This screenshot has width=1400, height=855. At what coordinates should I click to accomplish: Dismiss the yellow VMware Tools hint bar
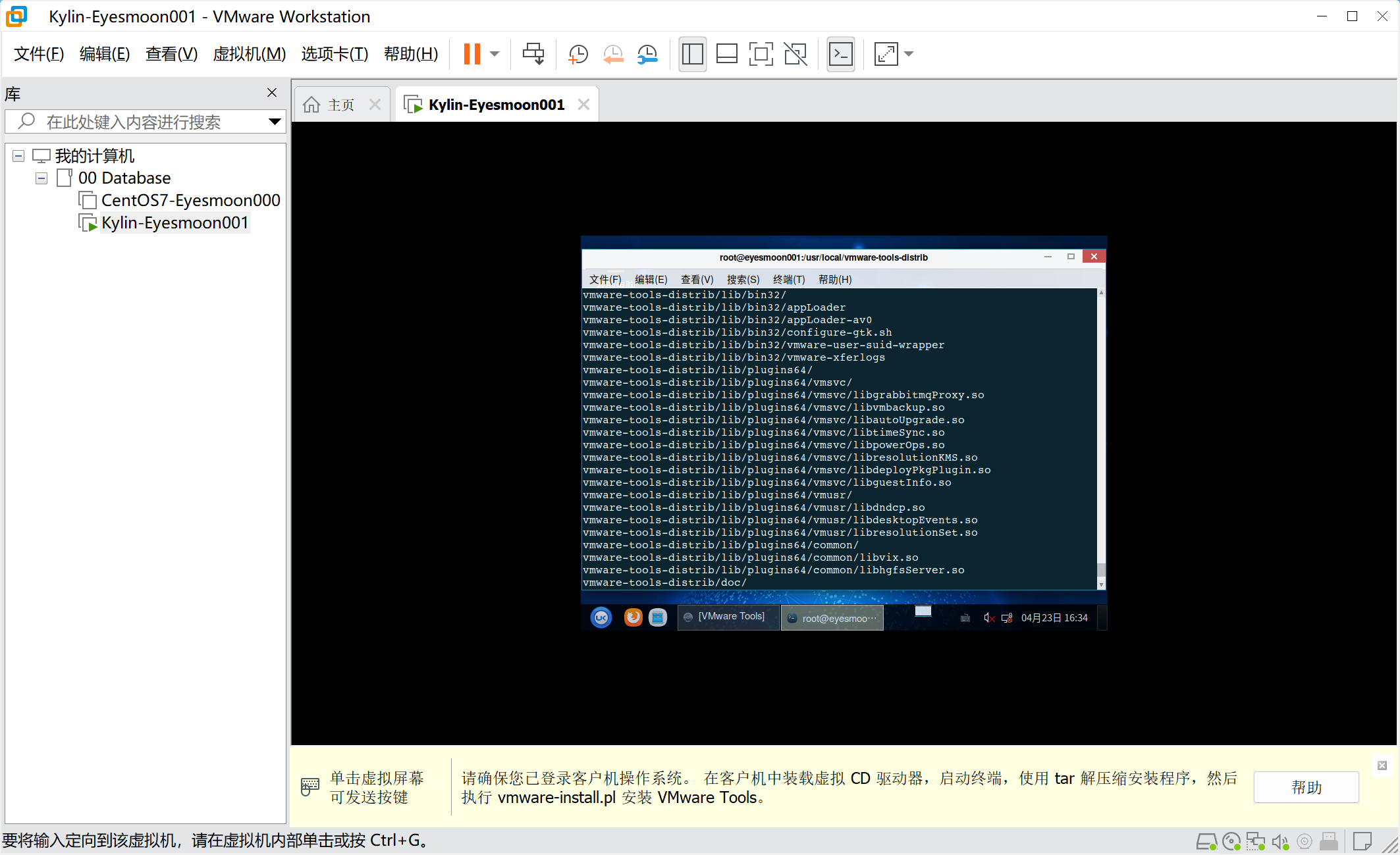click(x=1382, y=765)
